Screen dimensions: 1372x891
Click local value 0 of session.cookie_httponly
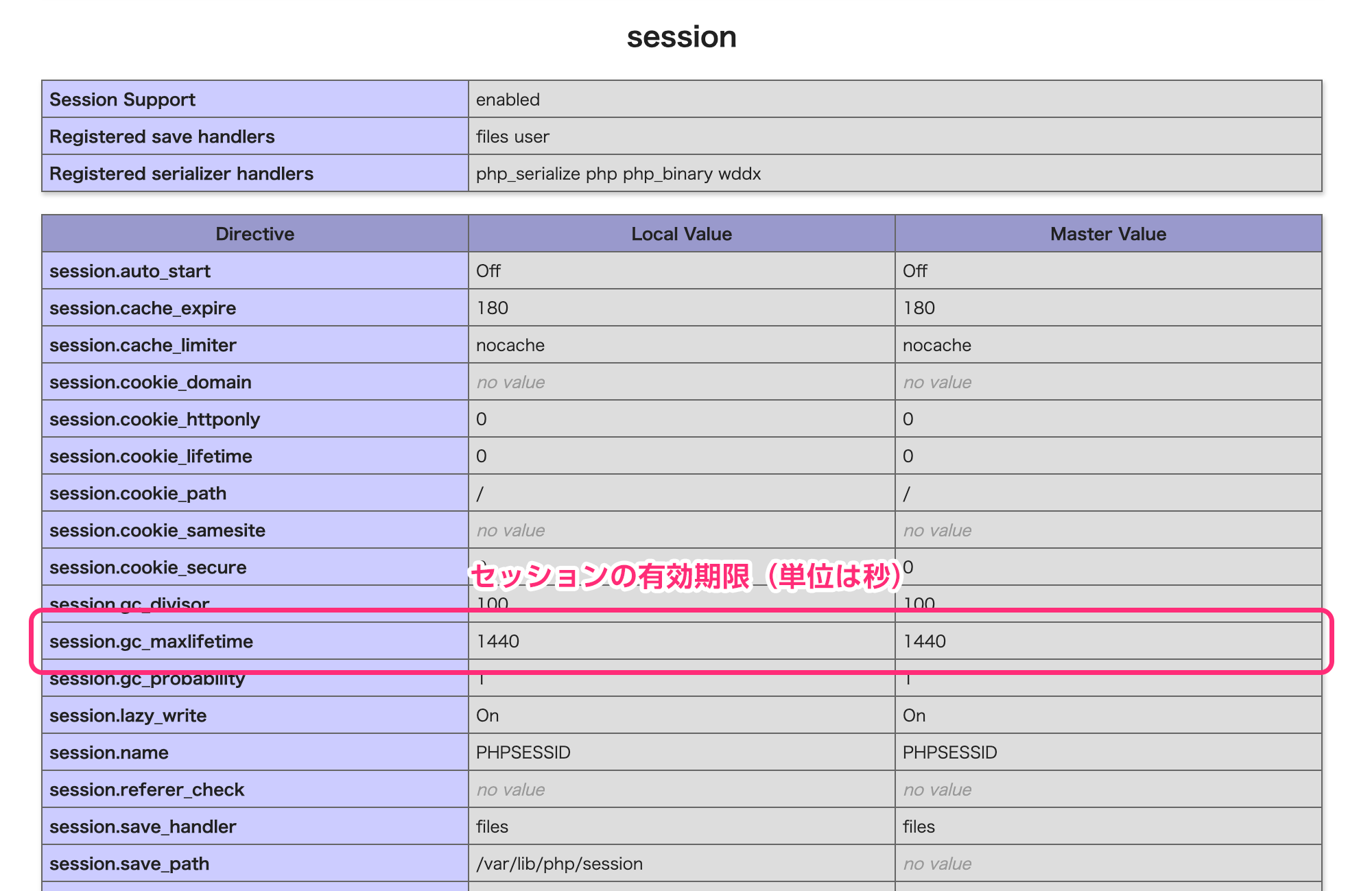(482, 419)
